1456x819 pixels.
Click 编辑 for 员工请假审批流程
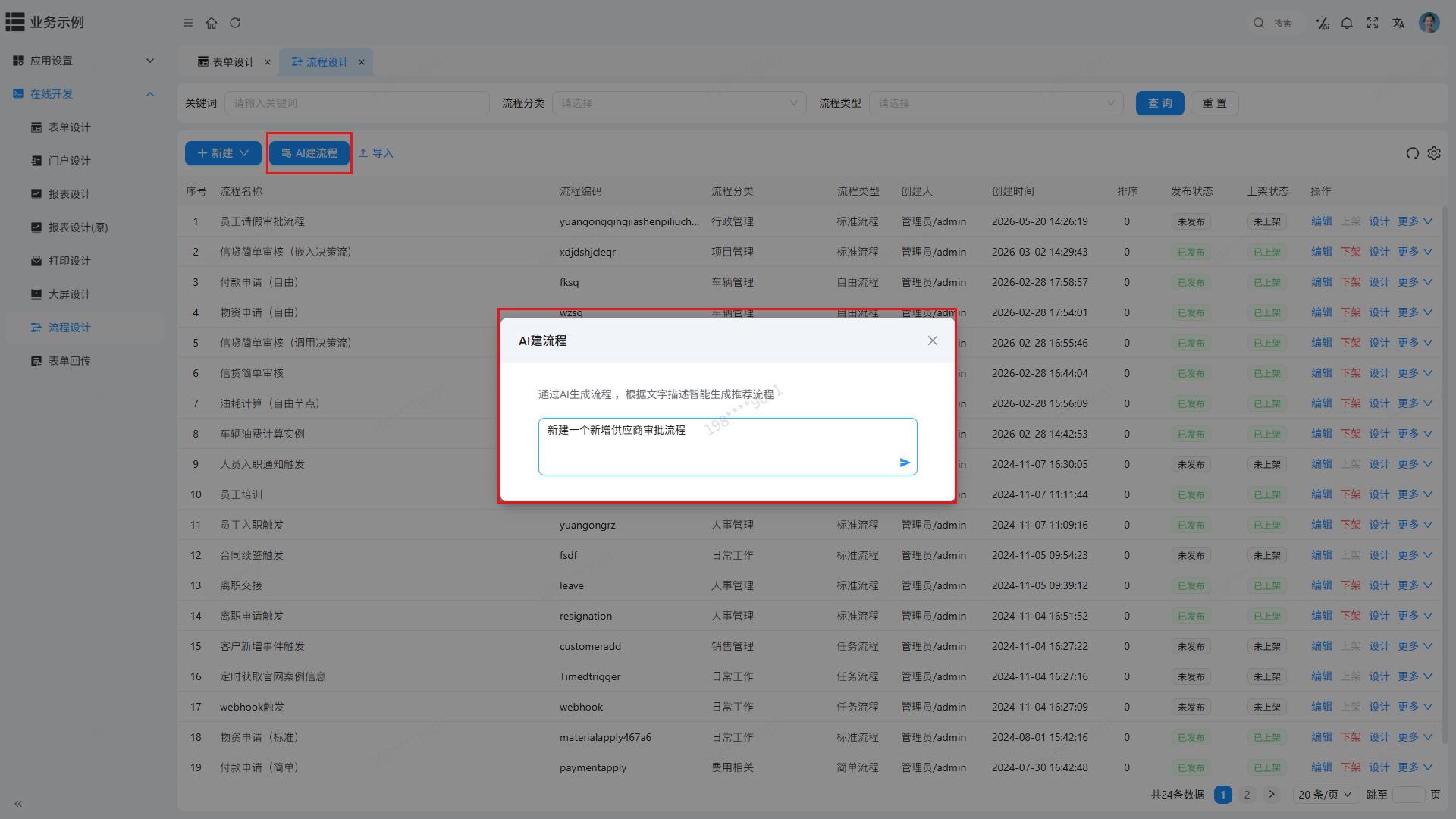pos(1322,221)
